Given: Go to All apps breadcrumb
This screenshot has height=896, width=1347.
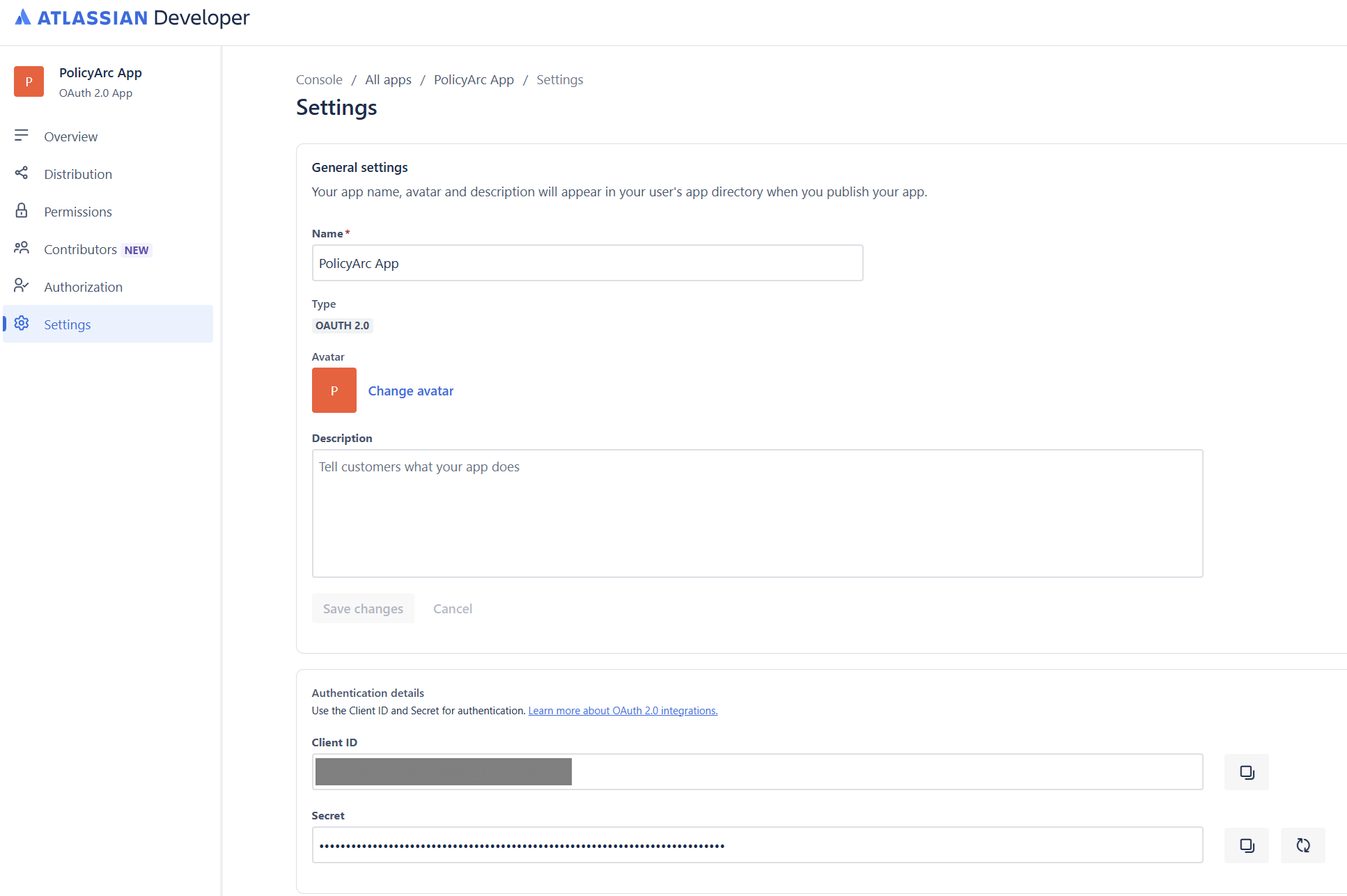Looking at the screenshot, I should coord(388,79).
